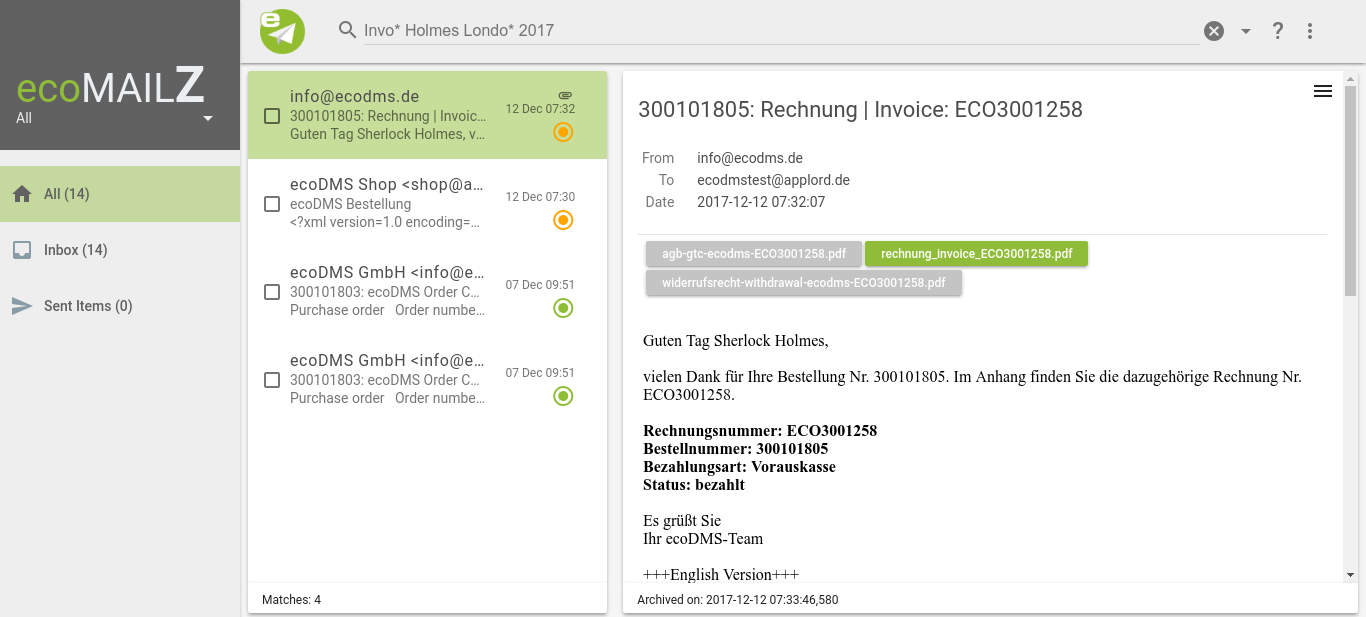Image resolution: width=1366 pixels, height=617 pixels.
Task: Tick checkbox for last ecoDMS GmbH email
Action: (272, 380)
